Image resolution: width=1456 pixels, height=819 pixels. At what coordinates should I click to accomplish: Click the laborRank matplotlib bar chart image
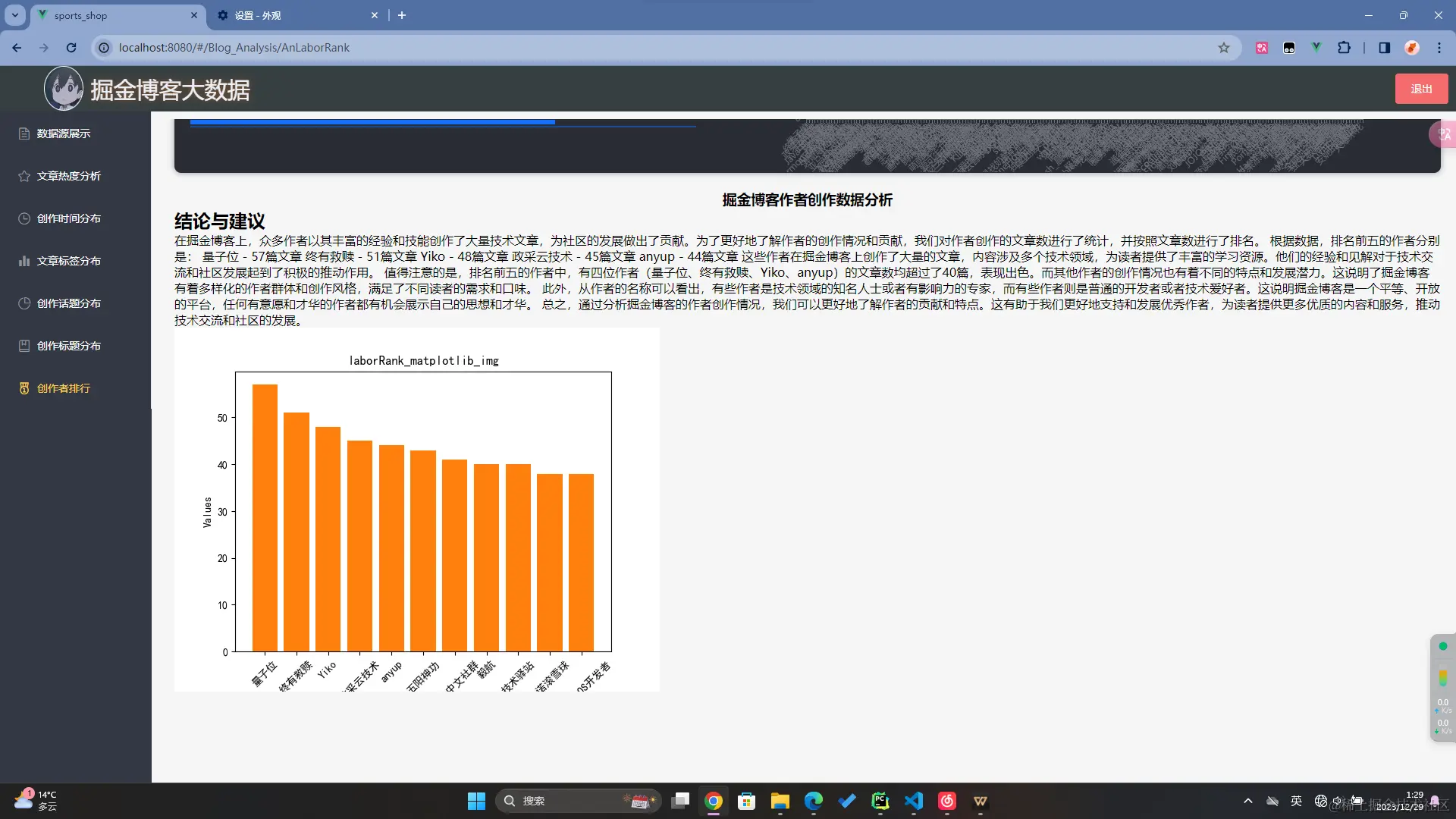click(417, 510)
